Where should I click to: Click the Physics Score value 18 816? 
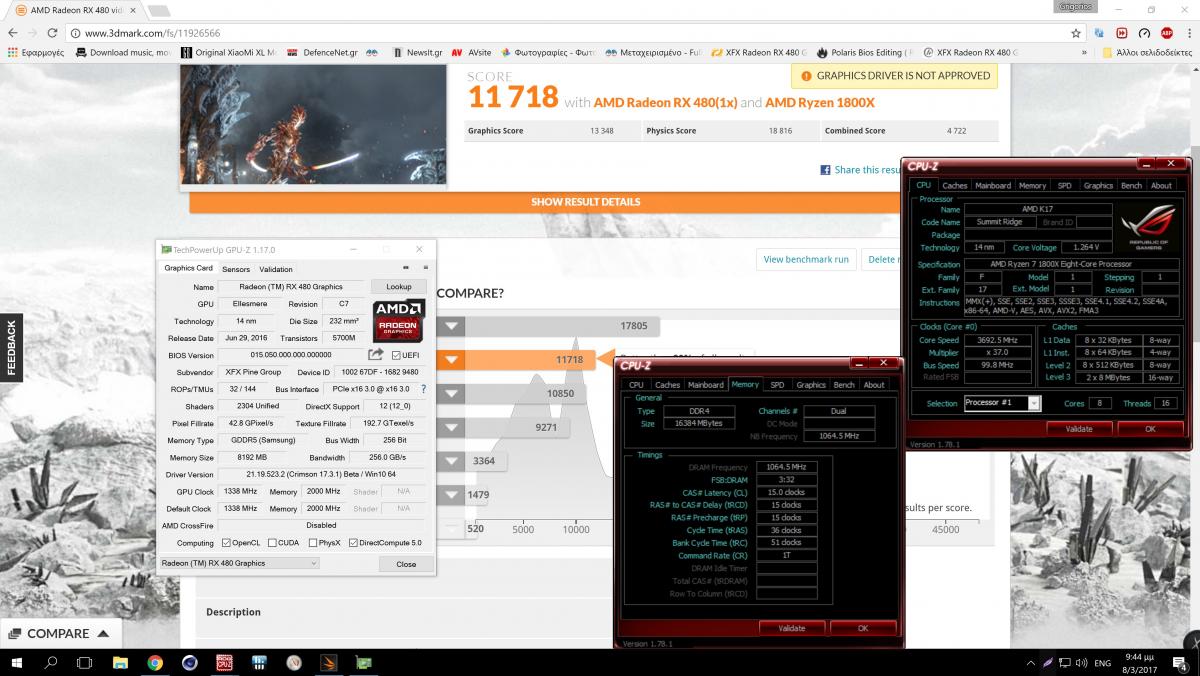780,131
